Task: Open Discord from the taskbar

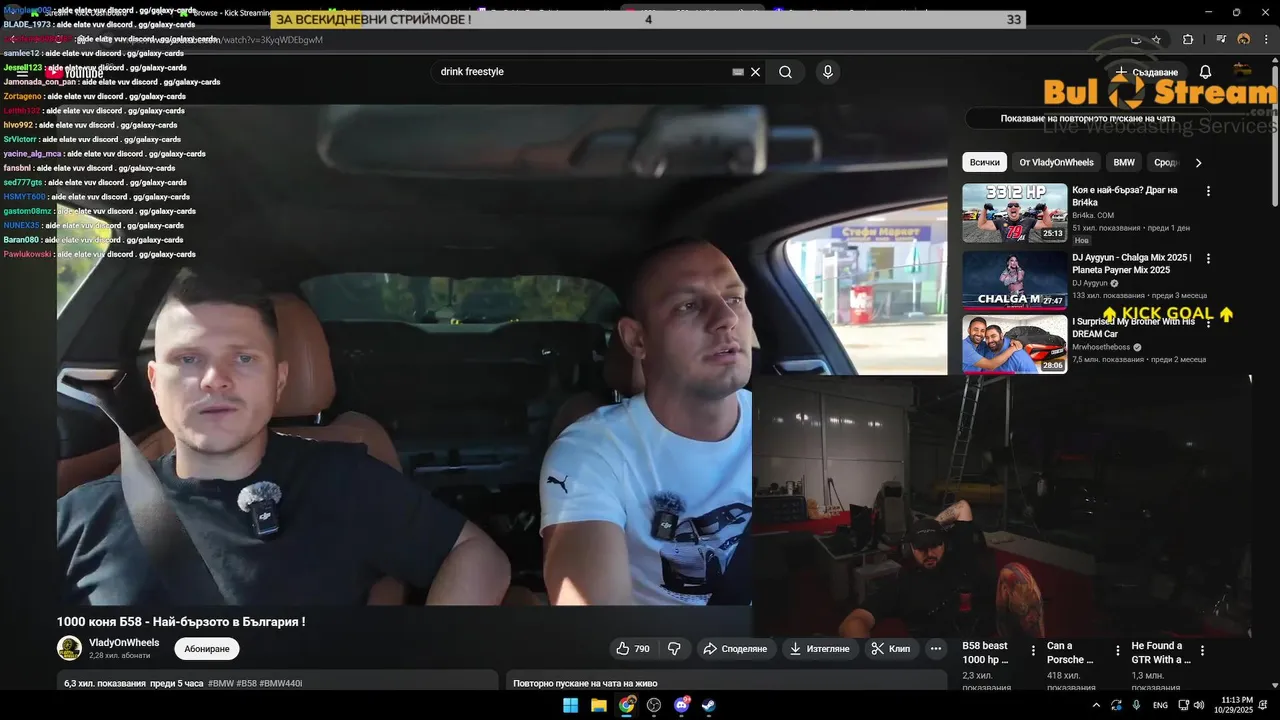Action: point(682,705)
